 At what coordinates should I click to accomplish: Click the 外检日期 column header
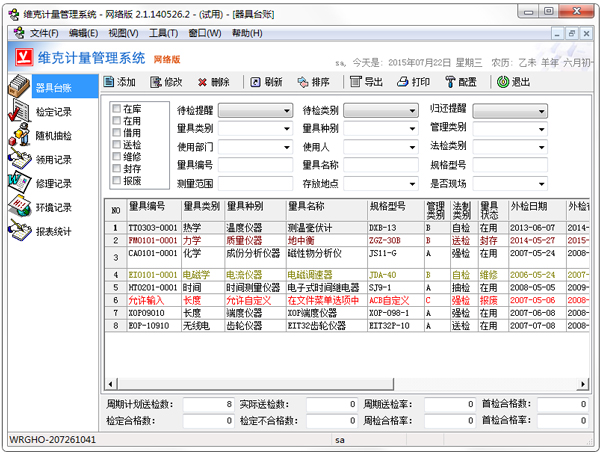(x=537, y=210)
